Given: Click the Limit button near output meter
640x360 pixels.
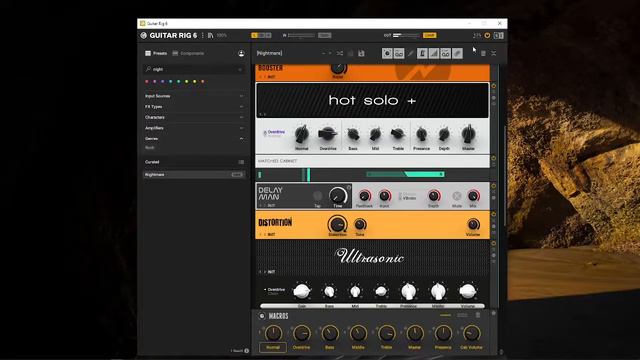Looking at the screenshot, I should [x=429, y=36].
